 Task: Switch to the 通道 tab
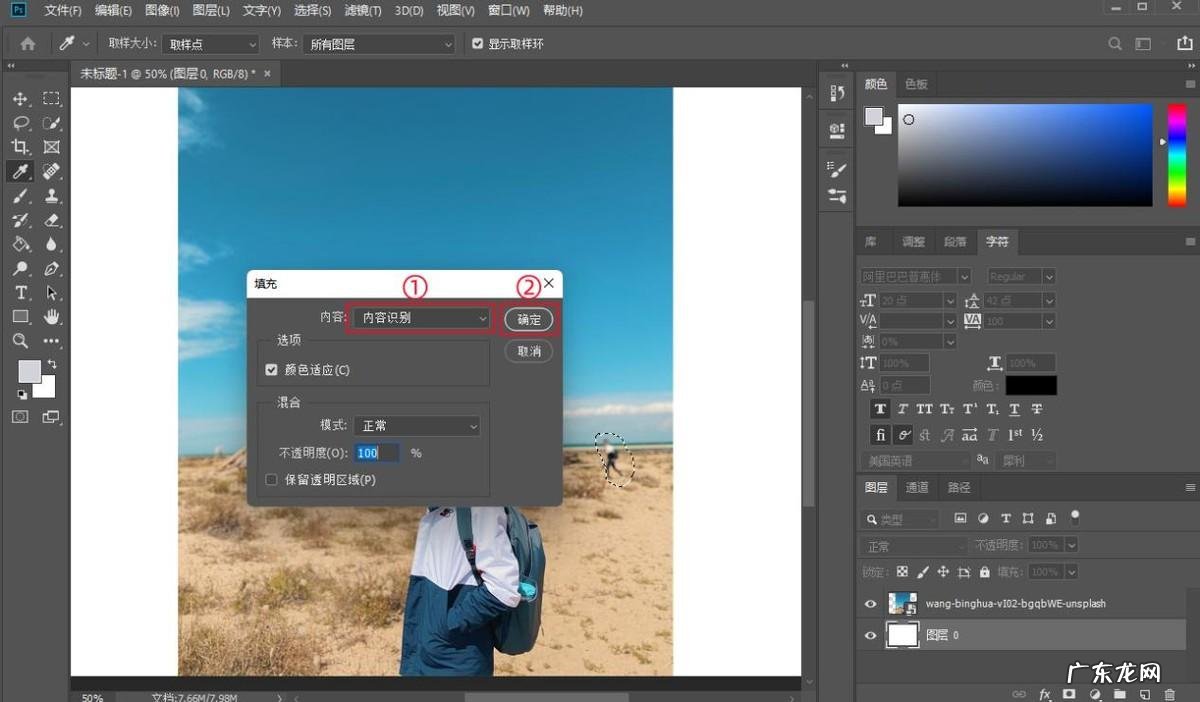click(x=917, y=487)
